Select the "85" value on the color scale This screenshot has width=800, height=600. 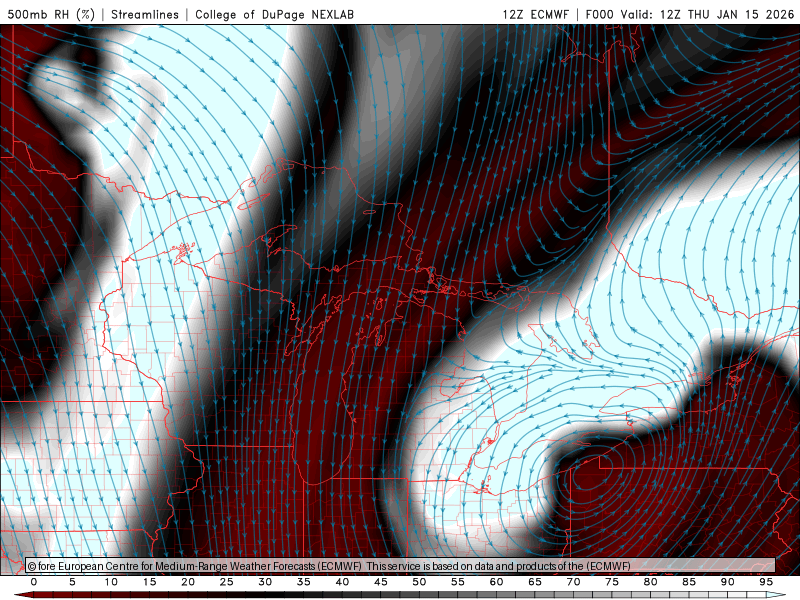689,582
